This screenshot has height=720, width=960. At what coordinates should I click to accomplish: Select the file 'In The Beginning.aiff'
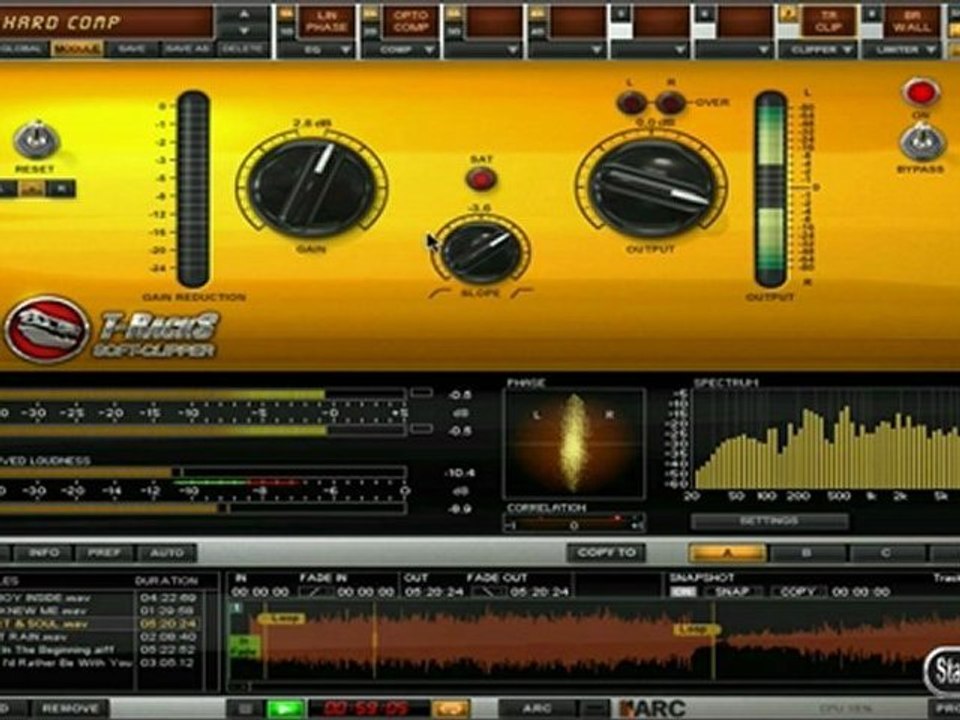click(100, 650)
